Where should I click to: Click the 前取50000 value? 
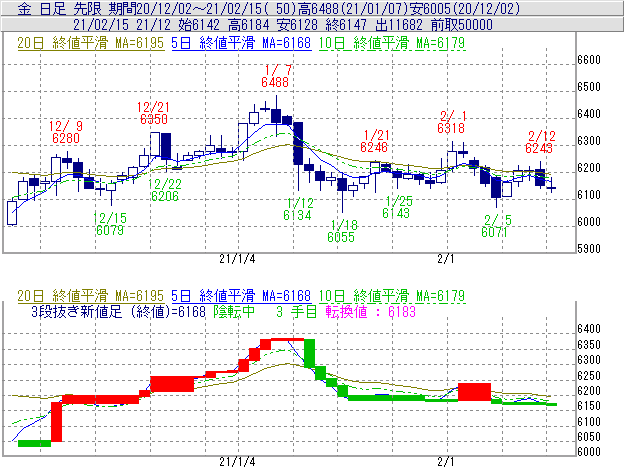[x=462, y=25]
